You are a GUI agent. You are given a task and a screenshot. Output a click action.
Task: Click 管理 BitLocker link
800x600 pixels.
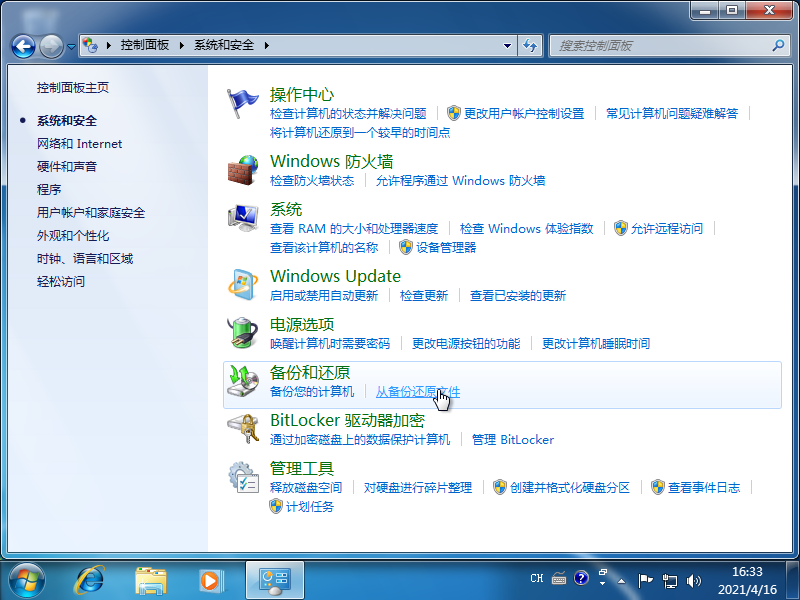coord(513,440)
